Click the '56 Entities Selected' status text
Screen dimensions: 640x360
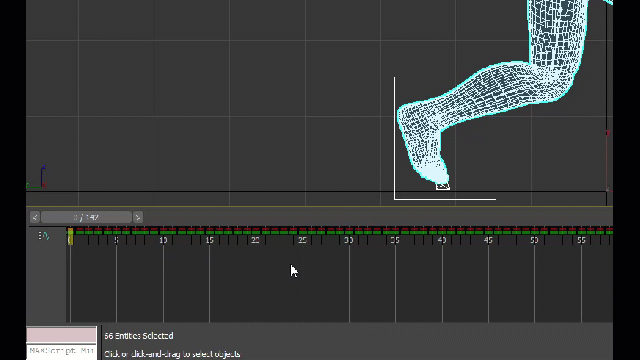click(x=139, y=336)
